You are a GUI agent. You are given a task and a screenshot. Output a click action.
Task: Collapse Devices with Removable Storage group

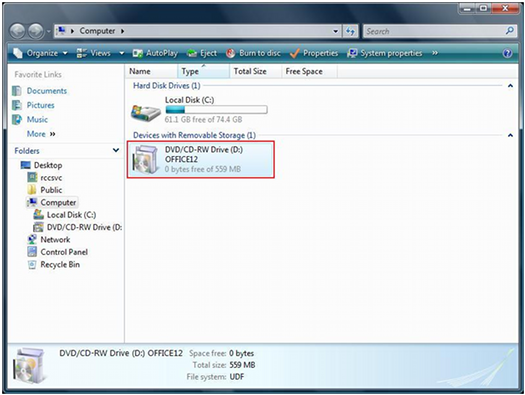pyautogui.click(x=510, y=135)
